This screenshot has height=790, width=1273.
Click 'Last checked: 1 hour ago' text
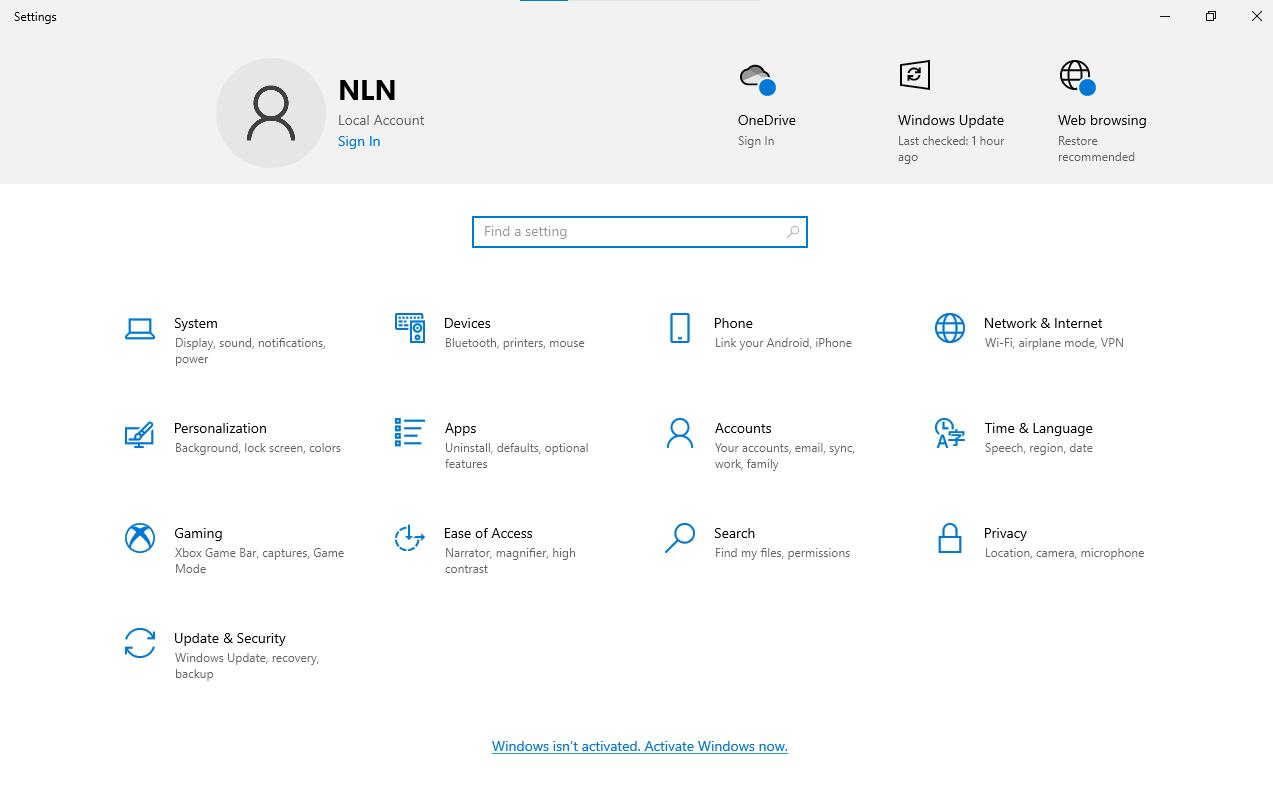click(951, 149)
